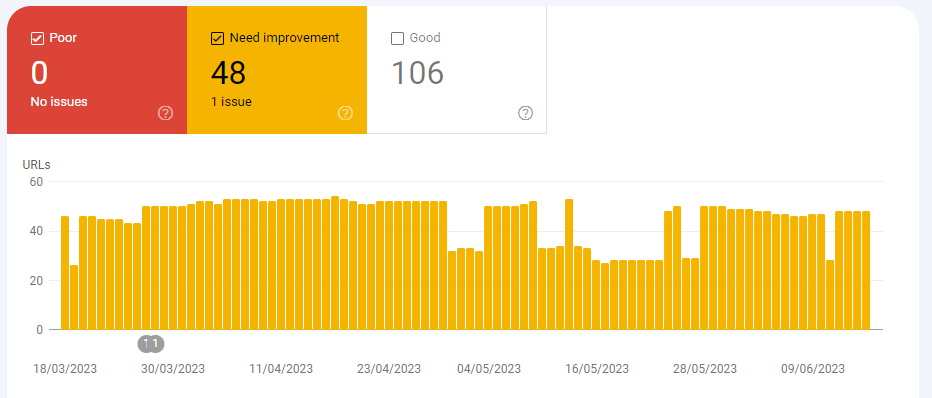The width and height of the screenshot is (932, 398).
Task: Open help icon on Need improvement card
Action: (x=345, y=113)
